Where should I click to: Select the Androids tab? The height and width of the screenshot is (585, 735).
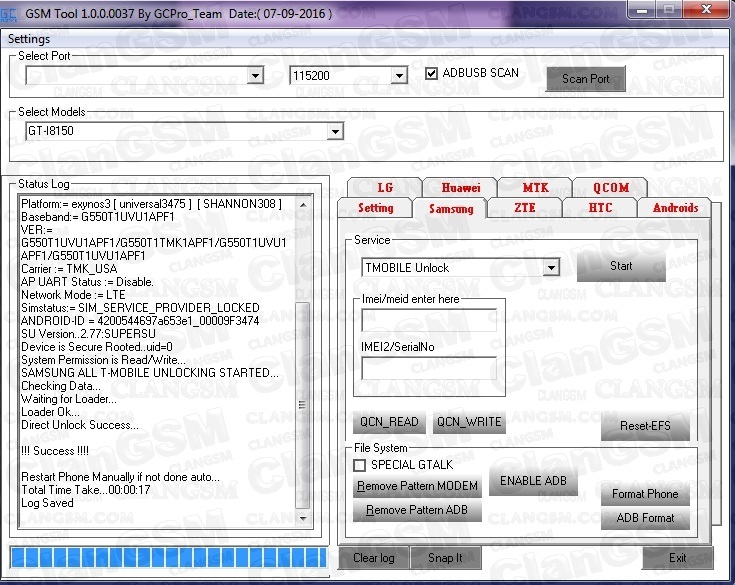point(675,208)
